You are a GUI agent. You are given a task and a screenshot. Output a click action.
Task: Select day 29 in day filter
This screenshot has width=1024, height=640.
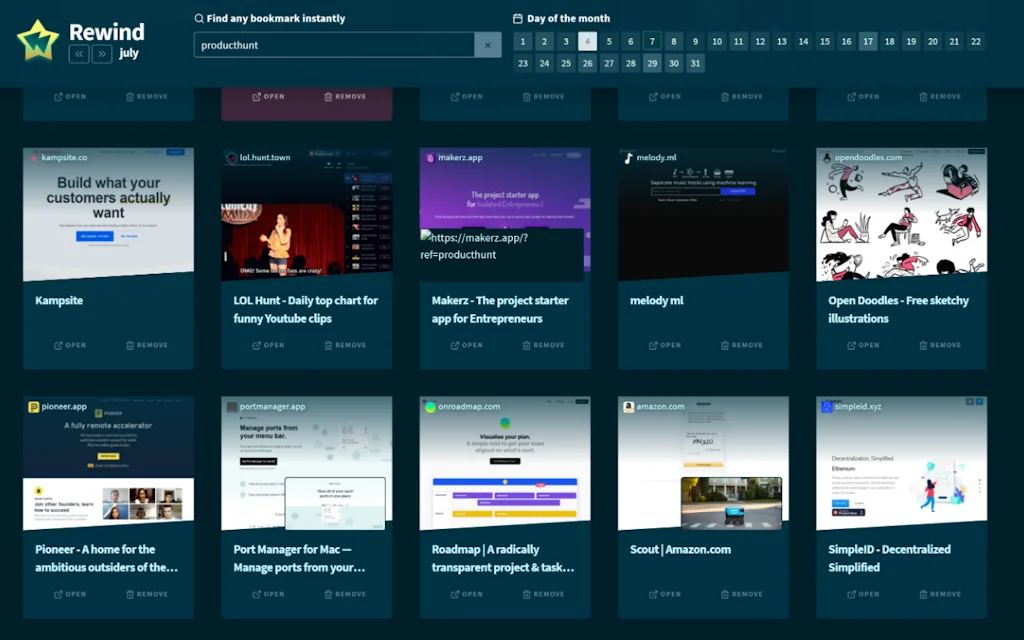652,63
